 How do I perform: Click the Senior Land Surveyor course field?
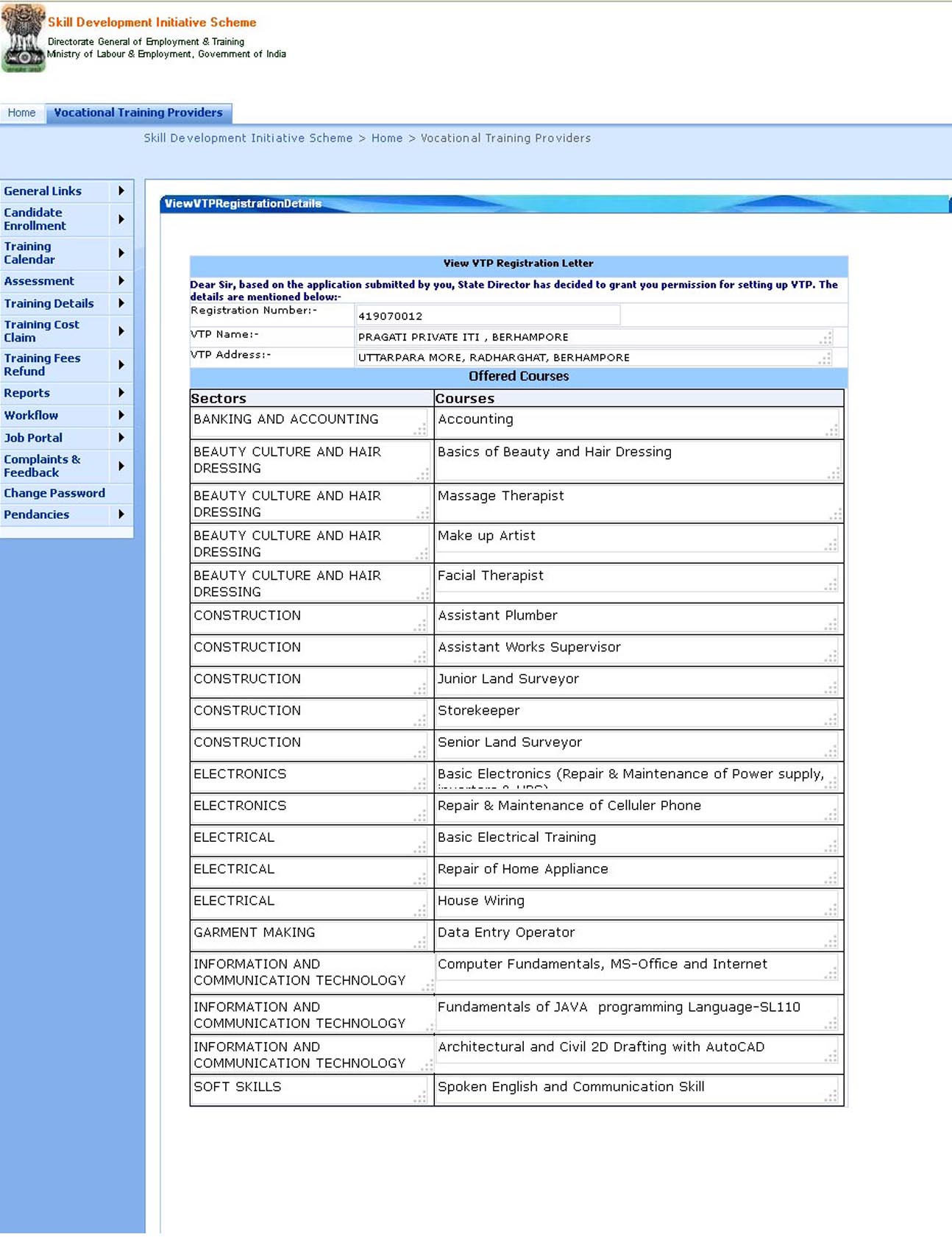click(638, 745)
